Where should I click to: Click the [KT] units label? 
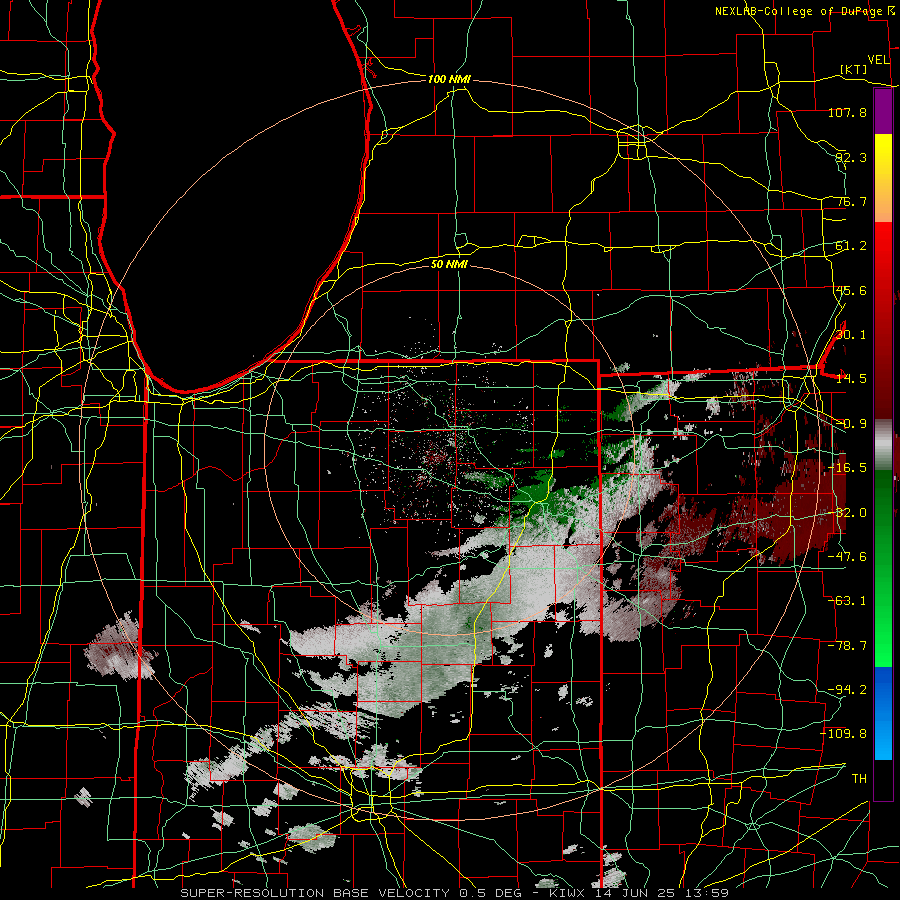coord(854,69)
